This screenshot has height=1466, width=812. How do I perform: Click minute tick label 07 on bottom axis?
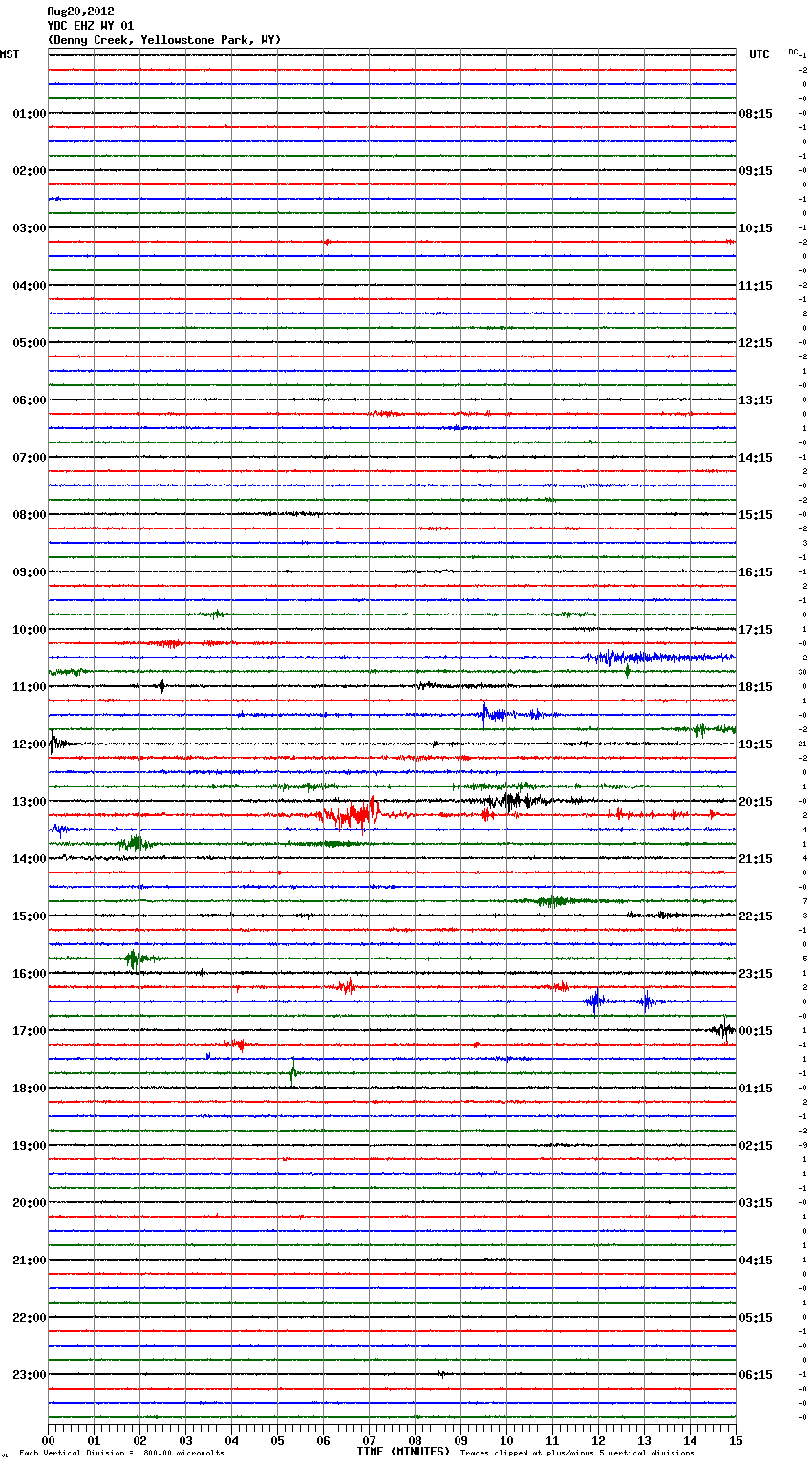(369, 1440)
